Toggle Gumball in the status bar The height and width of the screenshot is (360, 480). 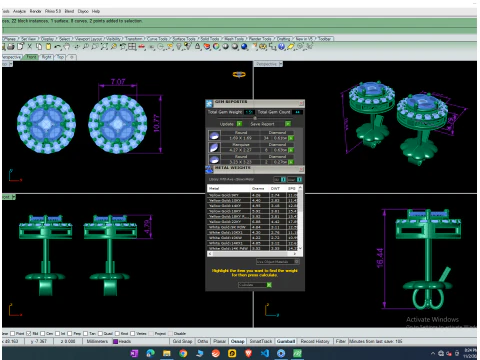[x=286, y=341]
